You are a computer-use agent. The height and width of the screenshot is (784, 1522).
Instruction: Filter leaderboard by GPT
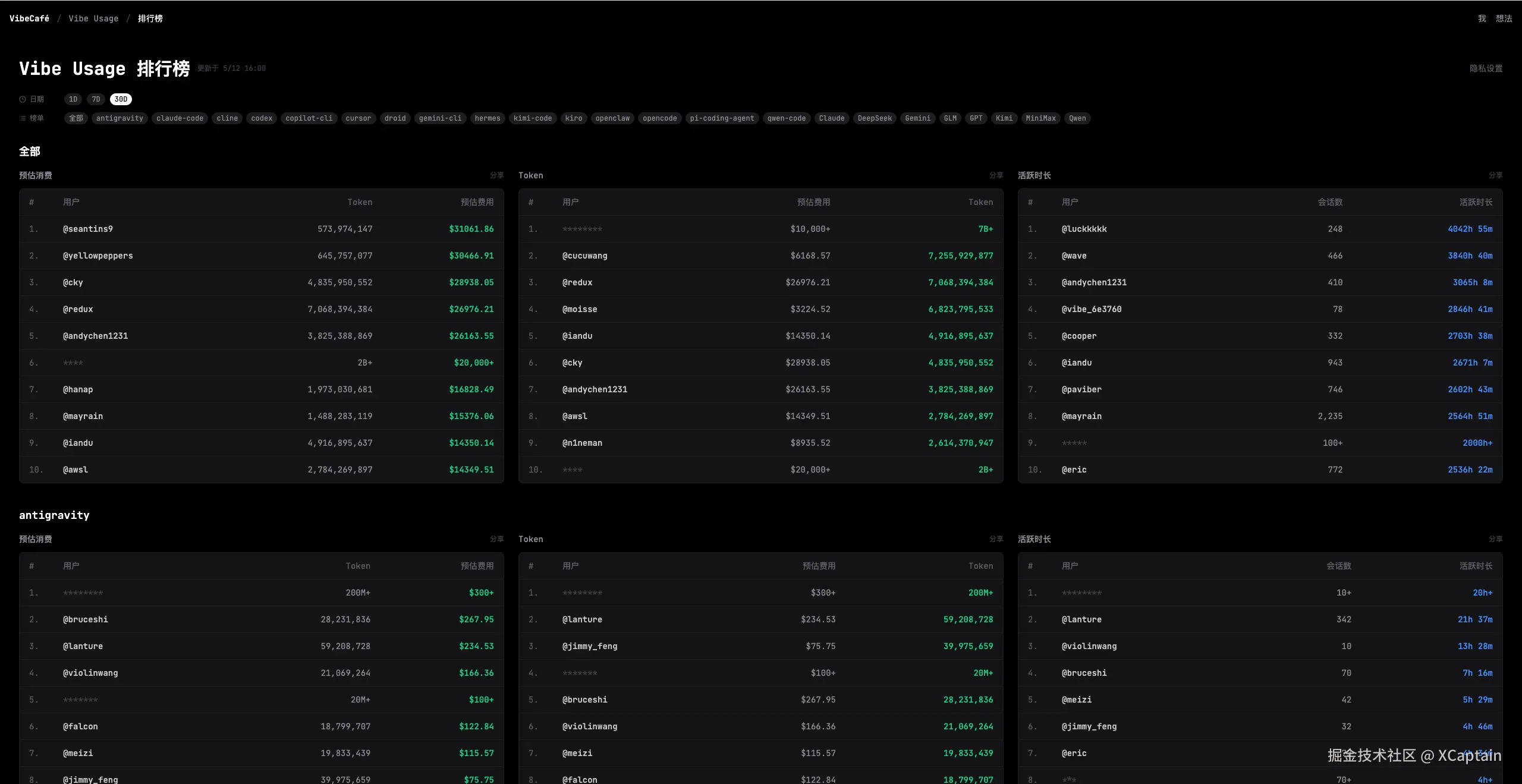coord(976,118)
